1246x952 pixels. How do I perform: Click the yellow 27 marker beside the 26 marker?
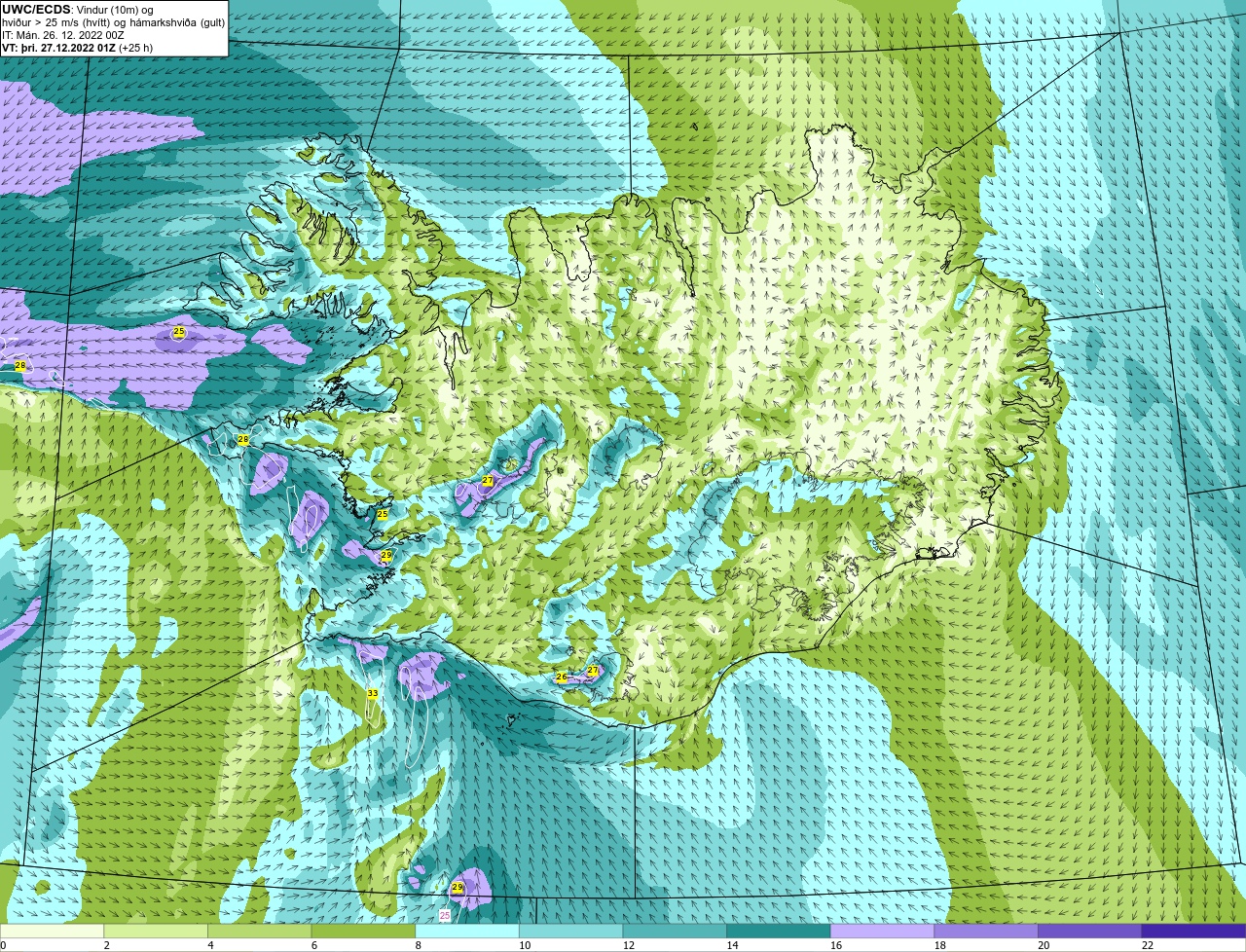tap(592, 671)
